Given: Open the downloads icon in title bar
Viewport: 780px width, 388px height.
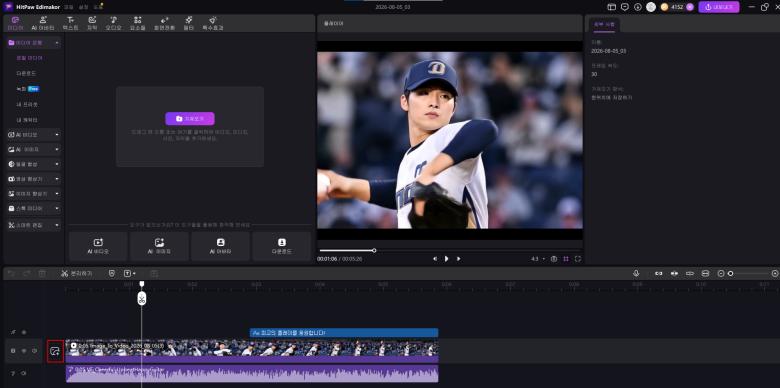Looking at the screenshot, I should 638,7.
